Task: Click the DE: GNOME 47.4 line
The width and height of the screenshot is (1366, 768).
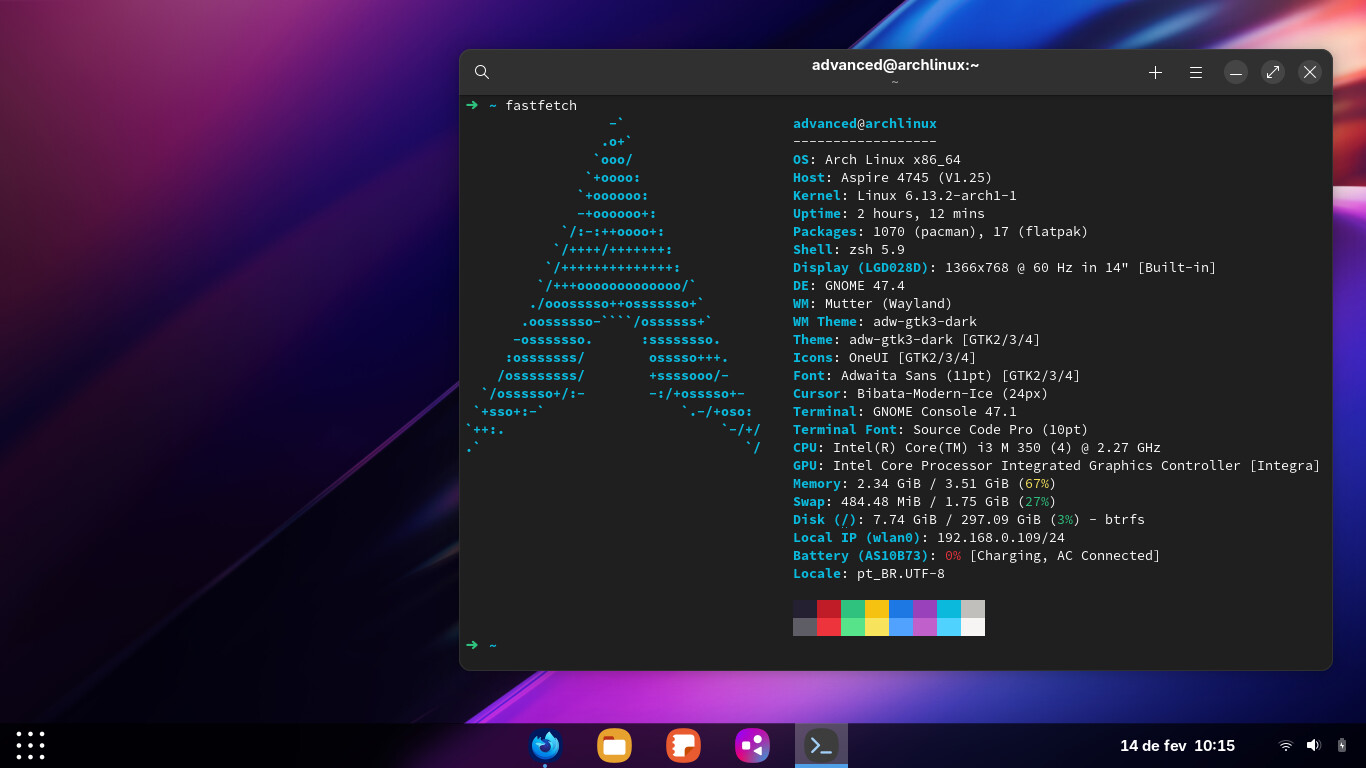Action: tap(849, 285)
